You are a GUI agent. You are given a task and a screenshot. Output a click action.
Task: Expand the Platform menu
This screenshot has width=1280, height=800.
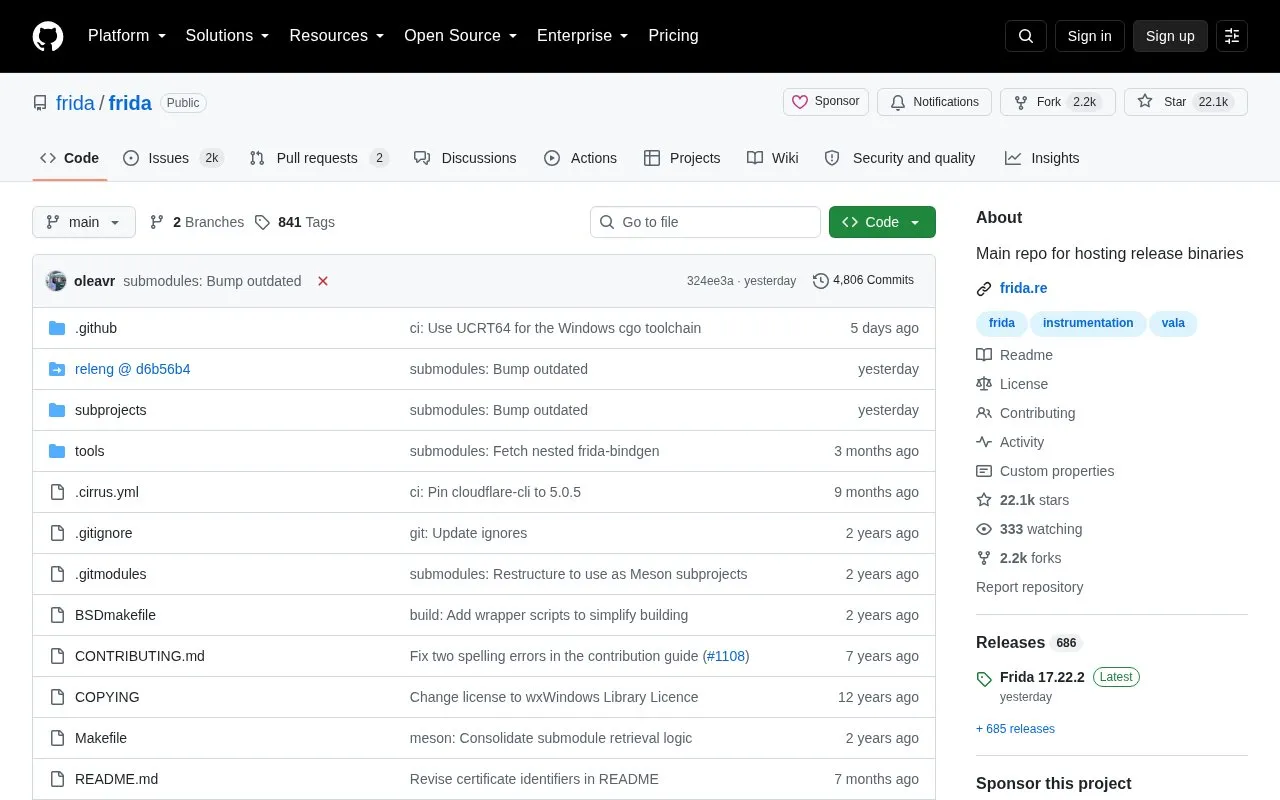click(x=127, y=36)
